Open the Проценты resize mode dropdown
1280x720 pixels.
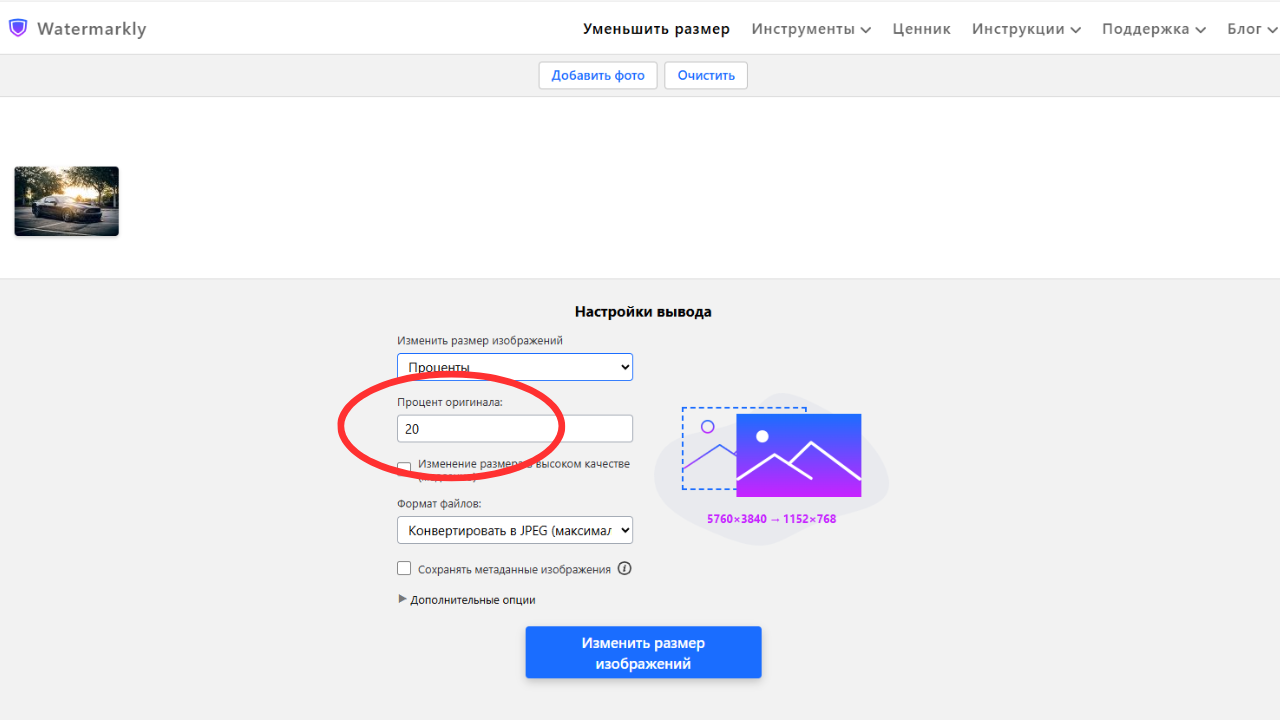pos(515,367)
